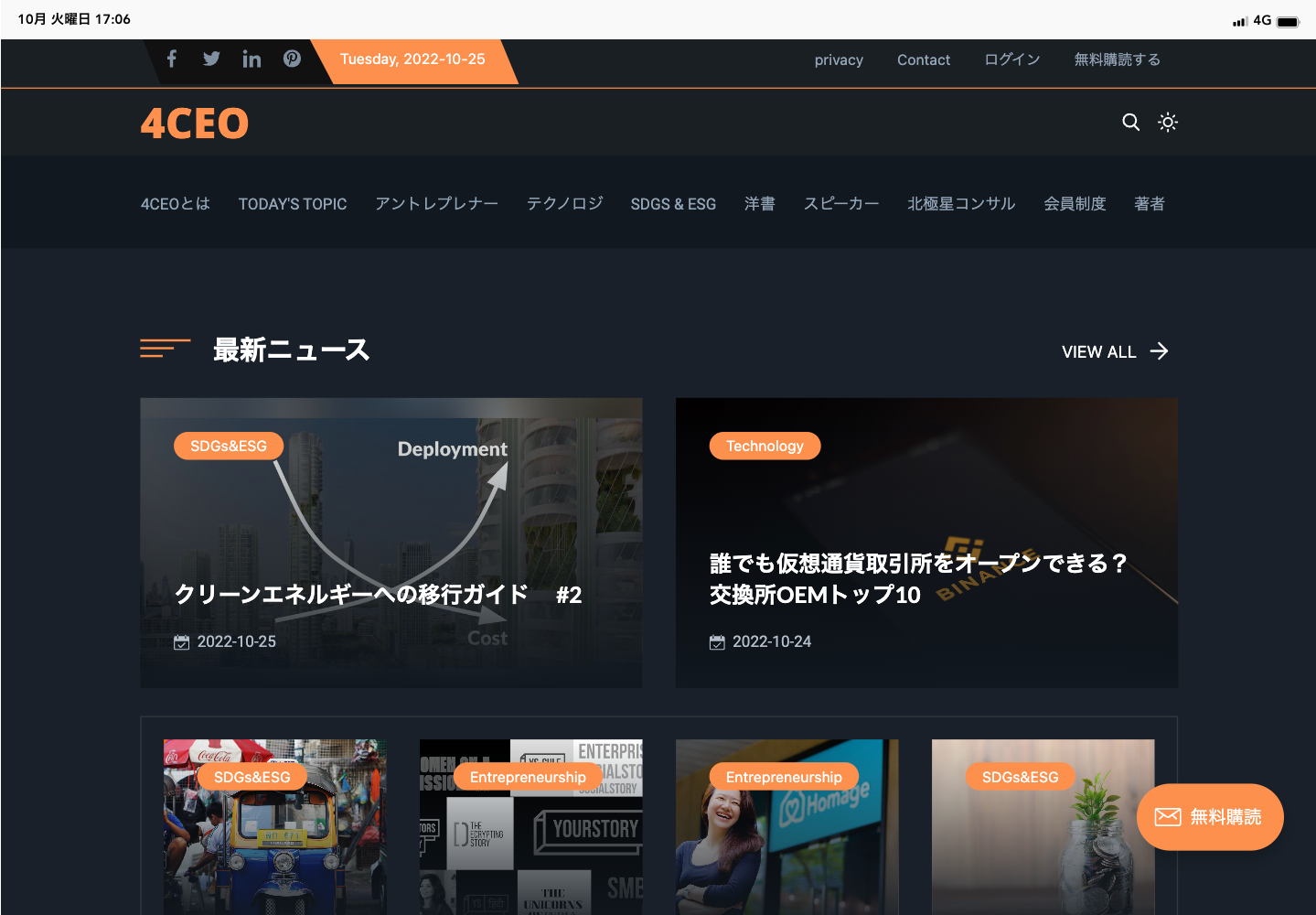Open the SDGS & ESG menu item

(x=673, y=204)
